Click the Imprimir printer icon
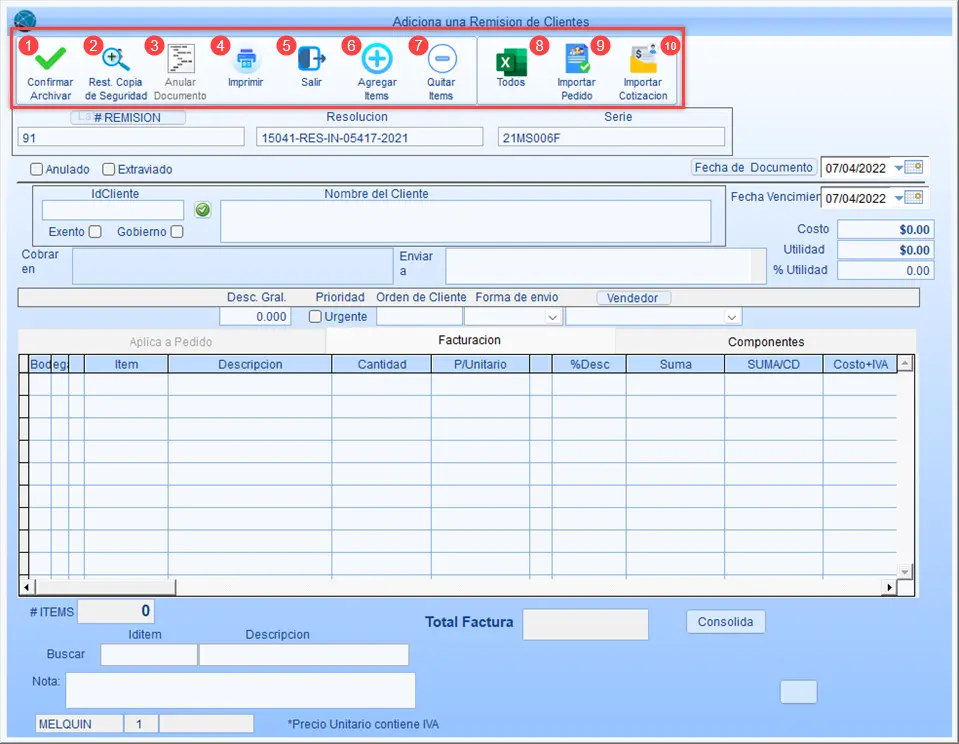The width and height of the screenshot is (959, 744). tap(246, 59)
